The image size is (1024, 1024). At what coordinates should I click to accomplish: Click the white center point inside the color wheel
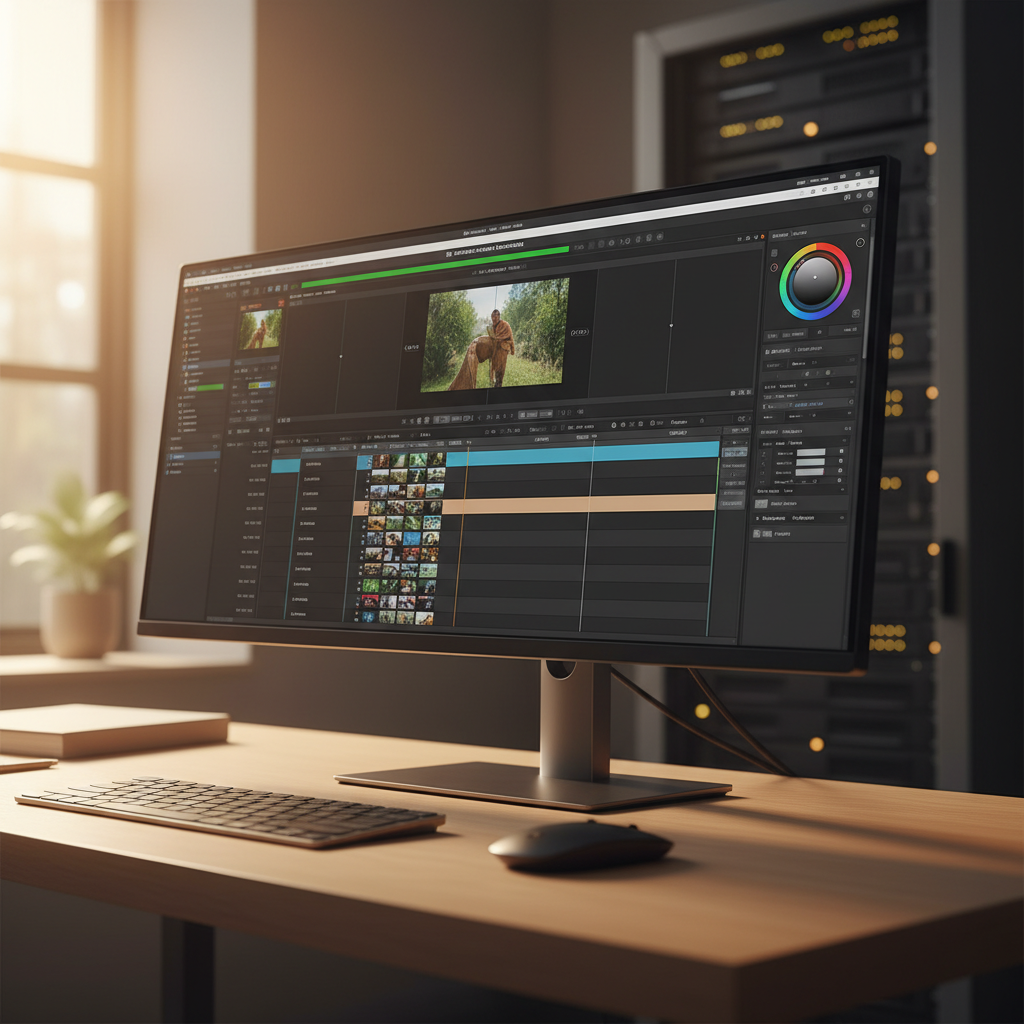[815, 277]
